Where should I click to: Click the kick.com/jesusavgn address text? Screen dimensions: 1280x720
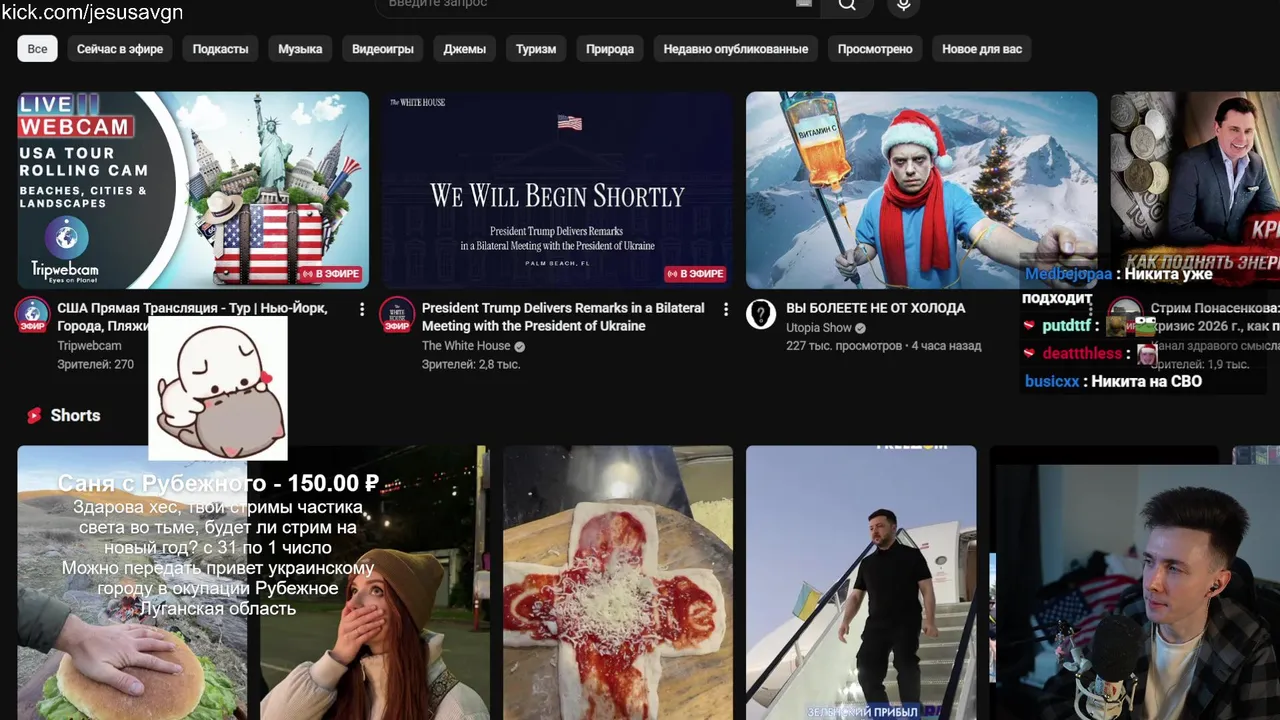92,12
